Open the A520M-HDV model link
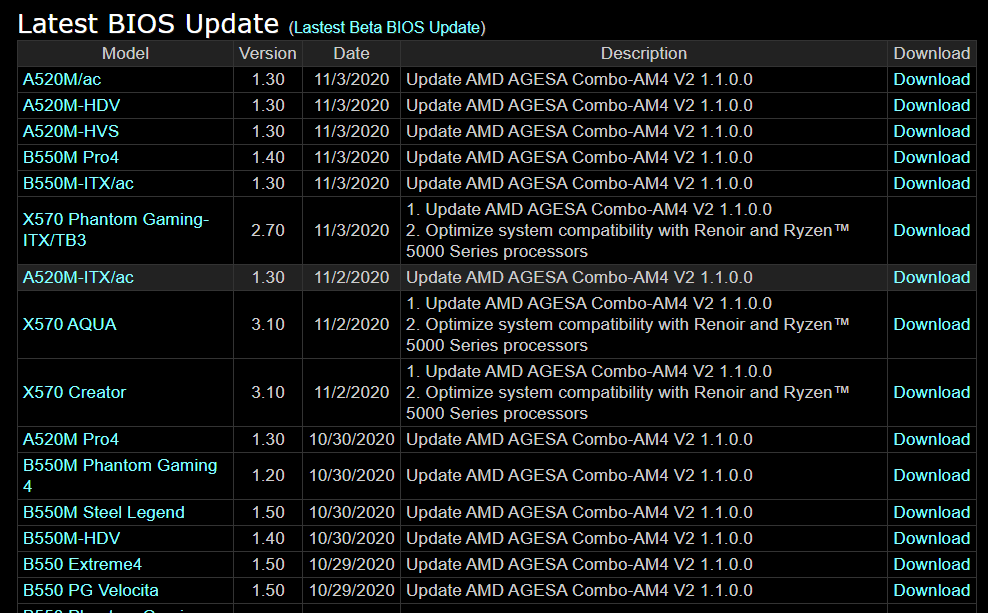Screen dimensions: 988x613 71,105
